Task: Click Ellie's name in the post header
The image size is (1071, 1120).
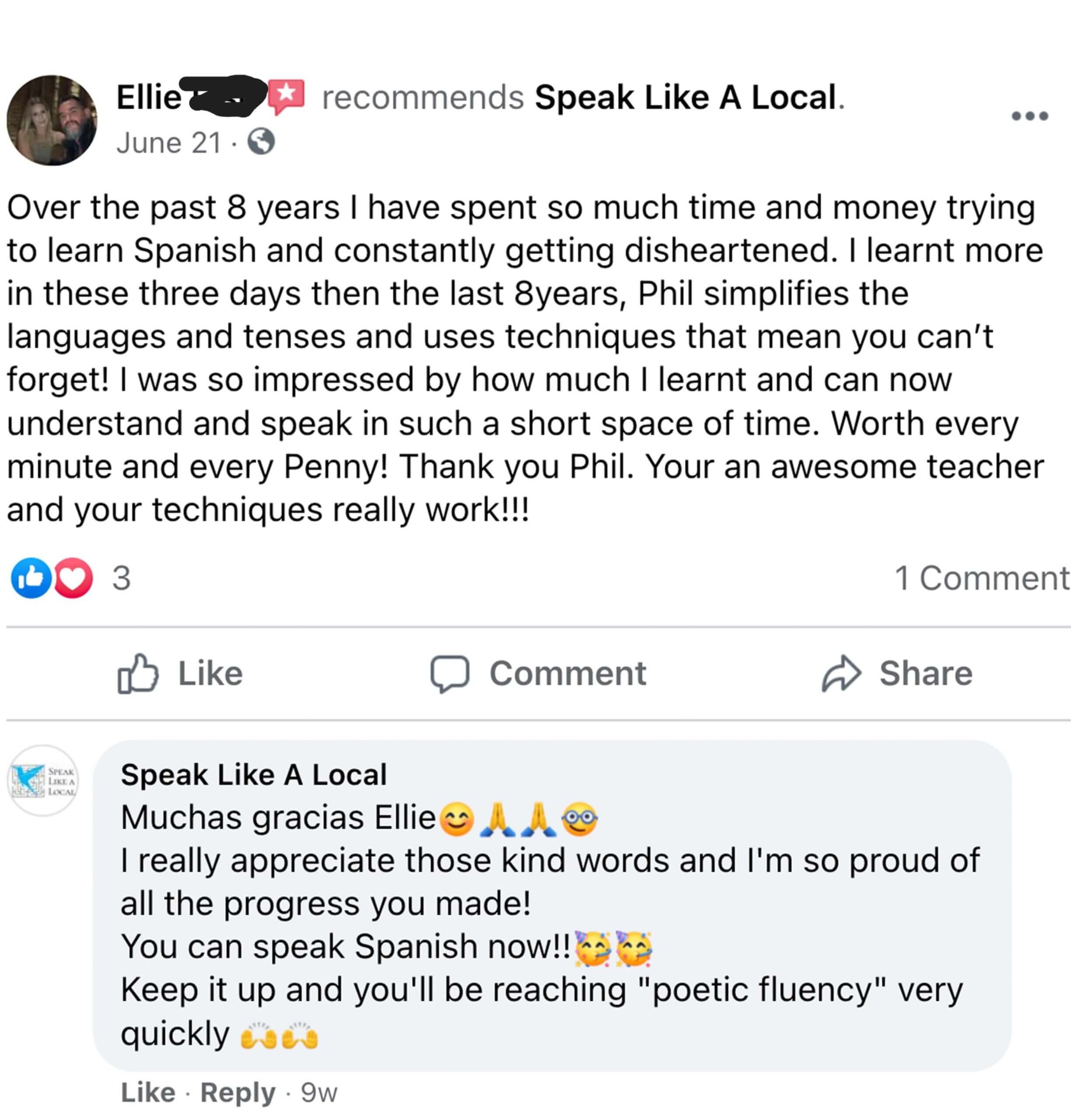Action: tap(148, 97)
